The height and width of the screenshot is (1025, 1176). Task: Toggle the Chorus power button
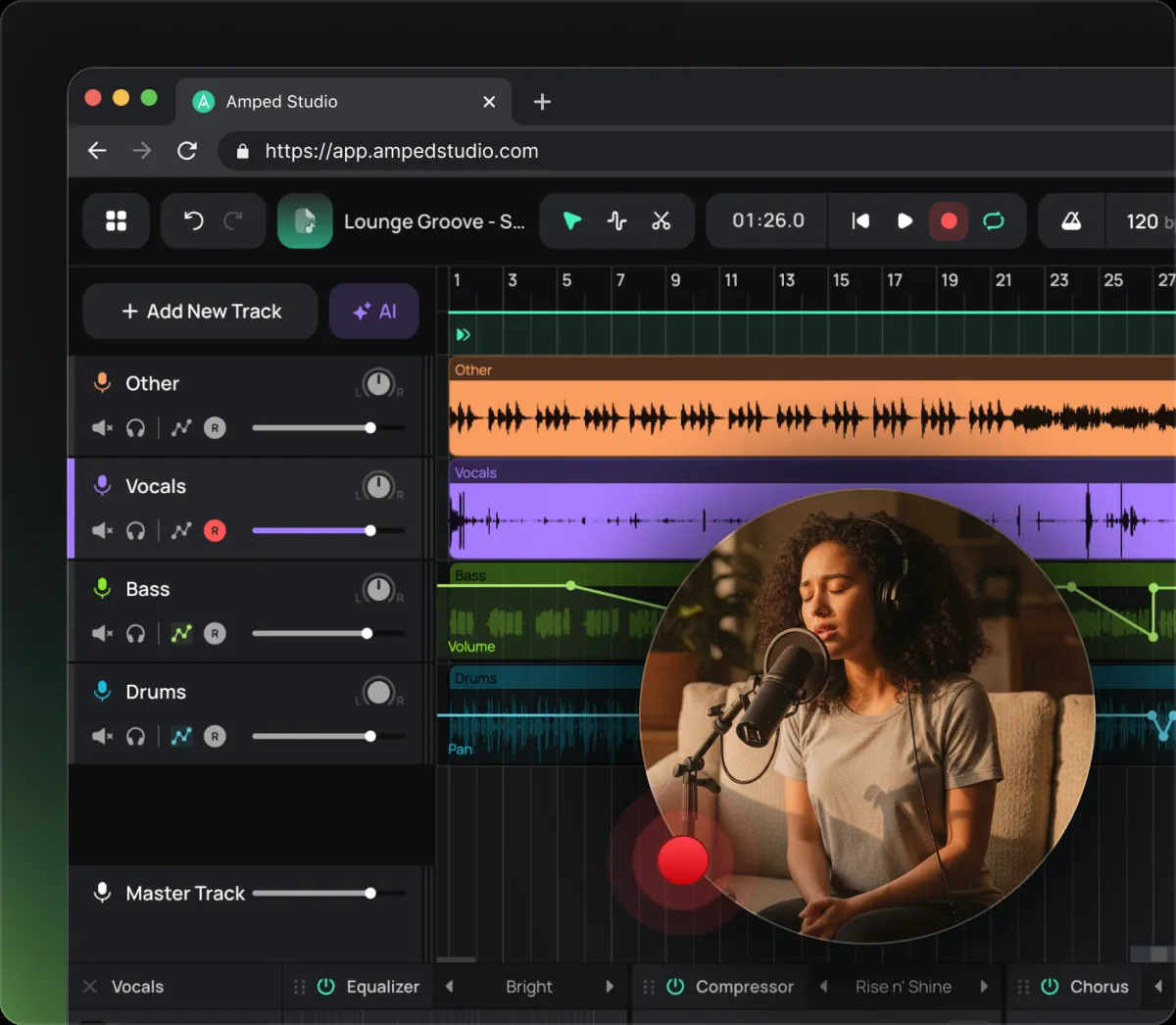[x=1050, y=987]
